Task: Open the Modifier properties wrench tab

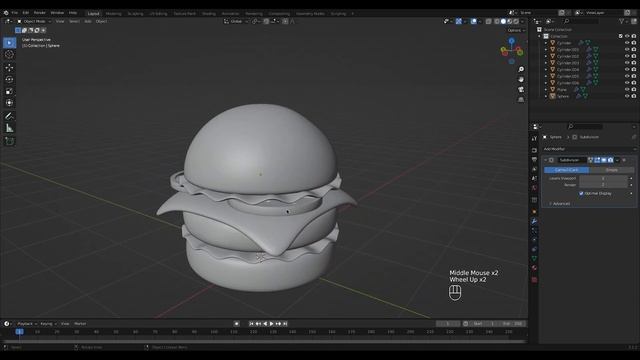Action: tap(534, 221)
